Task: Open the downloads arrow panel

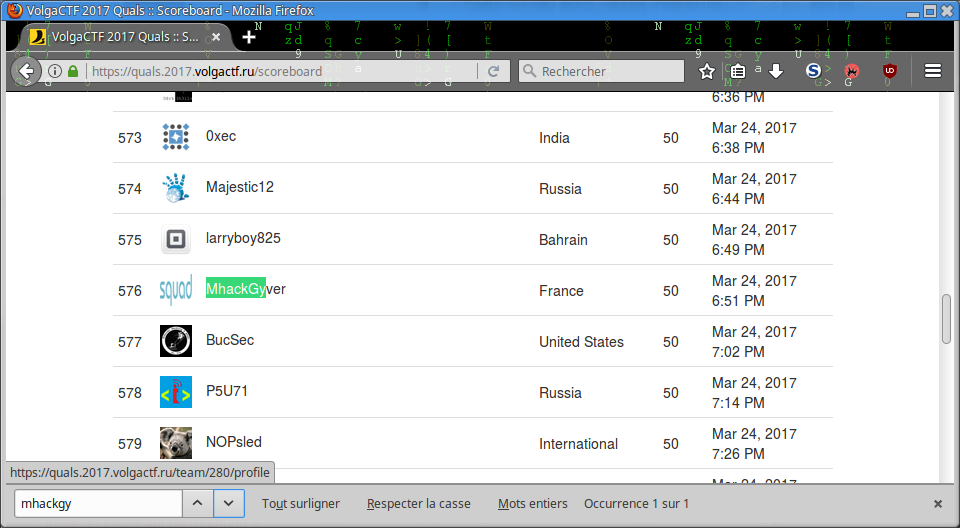Action: (x=776, y=71)
